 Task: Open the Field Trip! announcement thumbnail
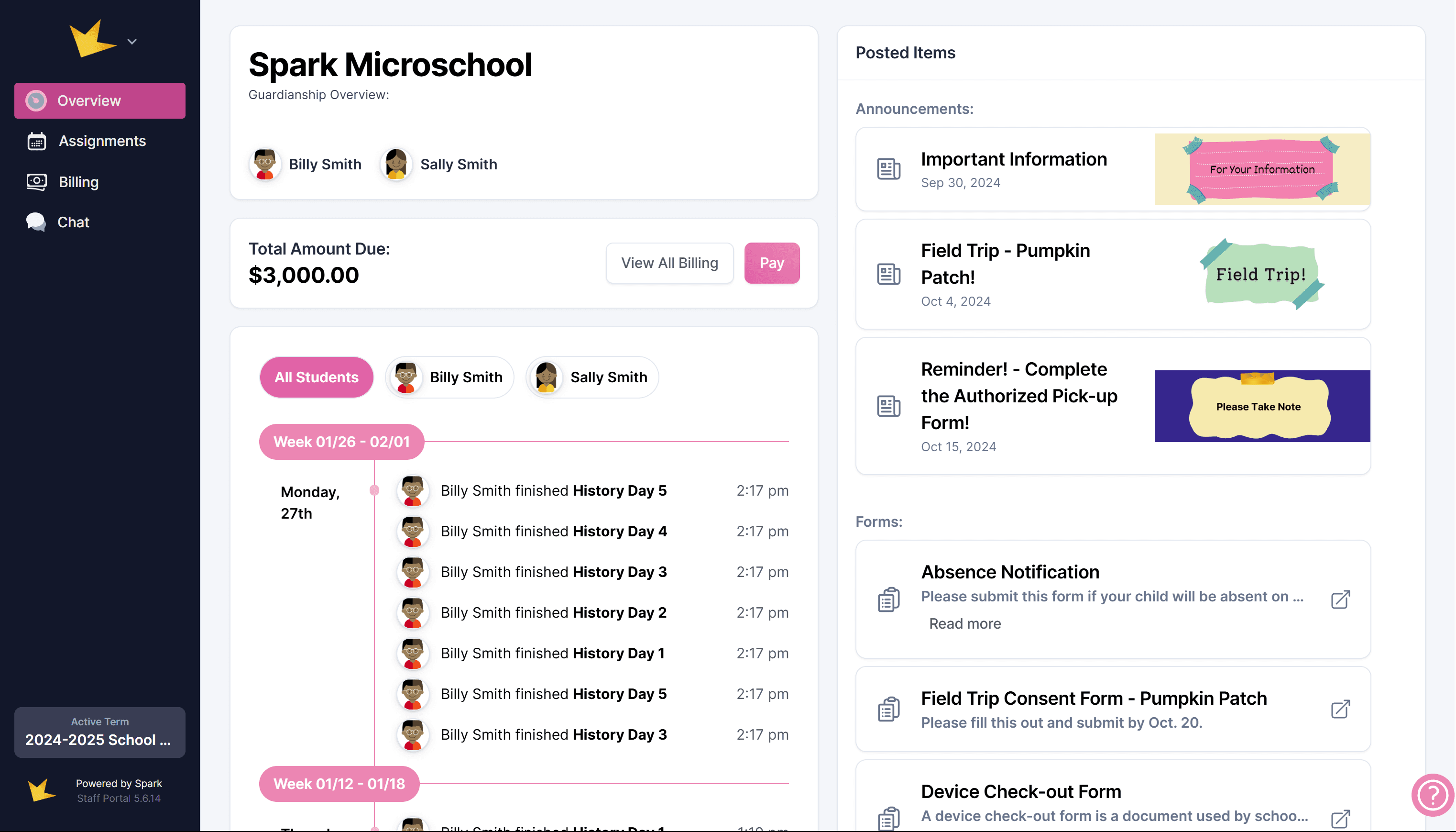pos(1261,274)
